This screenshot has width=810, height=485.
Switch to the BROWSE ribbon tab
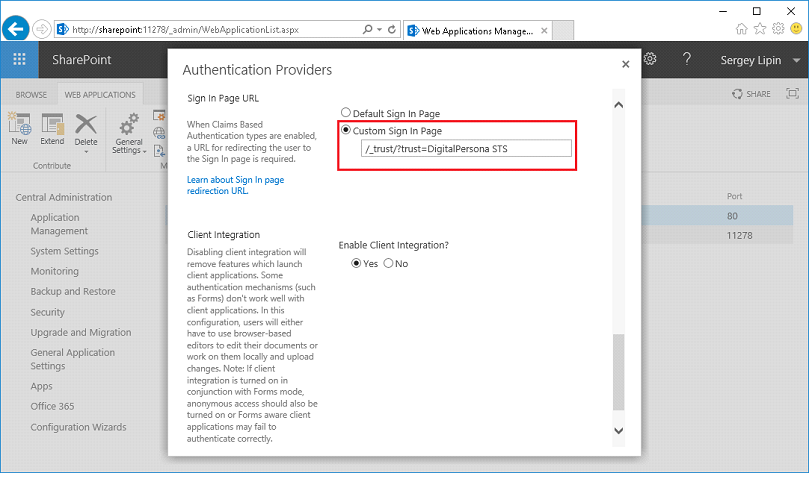(31, 95)
